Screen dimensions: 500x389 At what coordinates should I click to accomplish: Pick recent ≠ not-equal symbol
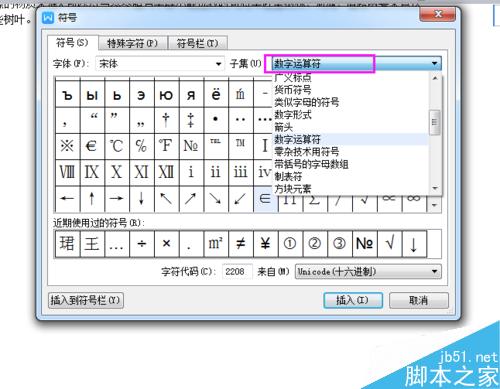tap(241, 244)
